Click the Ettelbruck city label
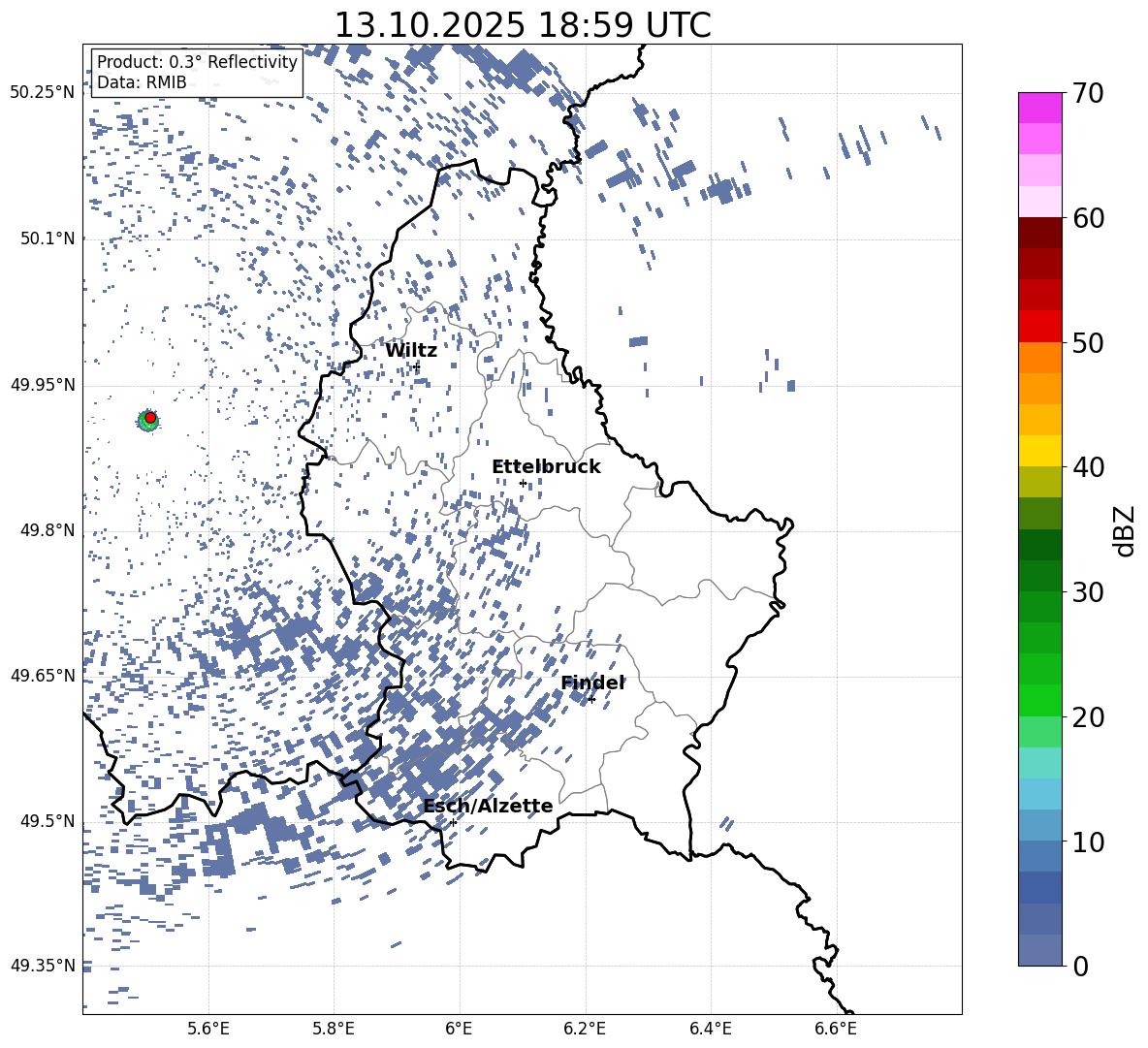Image resolution: width=1148 pixels, height=1048 pixels. (546, 467)
